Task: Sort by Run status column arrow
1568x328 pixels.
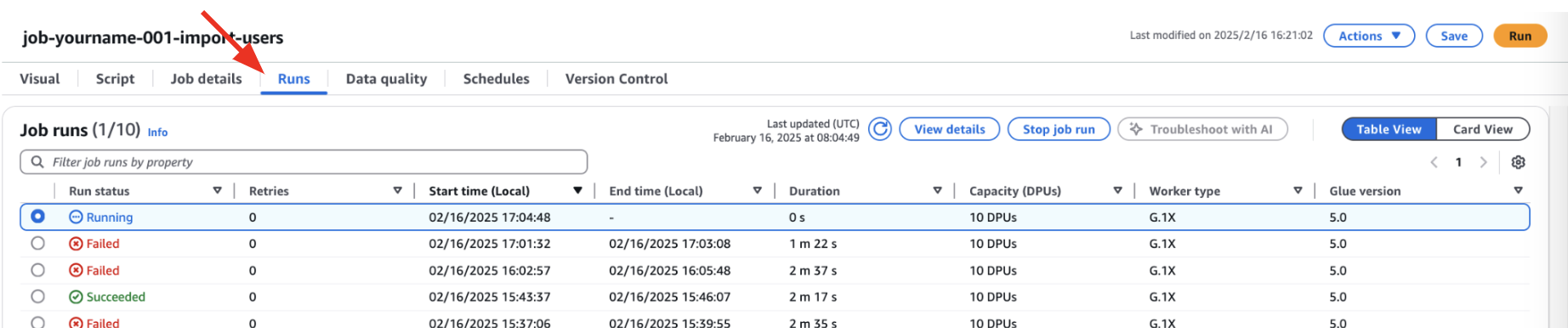Action: point(218,190)
